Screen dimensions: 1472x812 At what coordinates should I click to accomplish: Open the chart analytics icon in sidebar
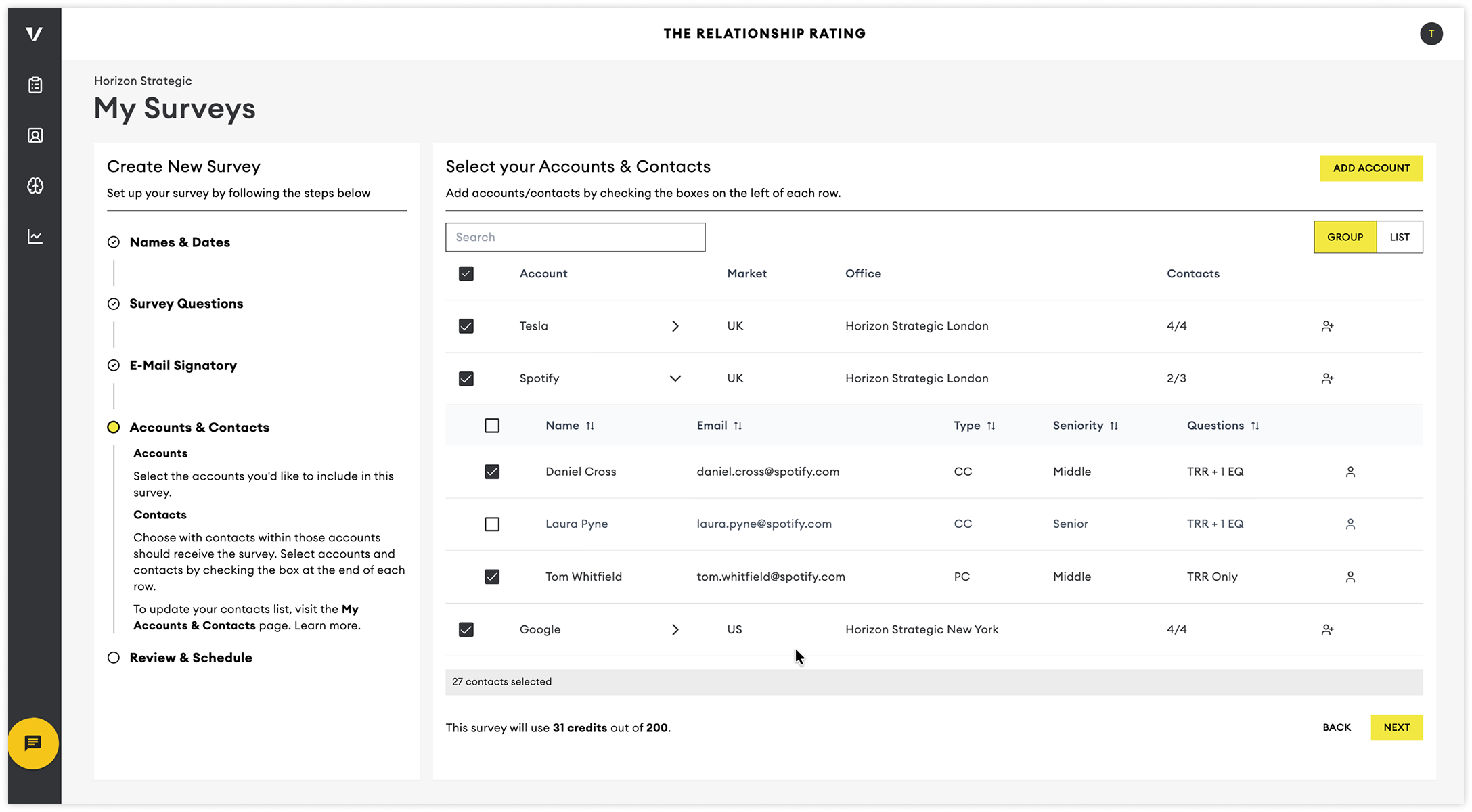pos(35,236)
